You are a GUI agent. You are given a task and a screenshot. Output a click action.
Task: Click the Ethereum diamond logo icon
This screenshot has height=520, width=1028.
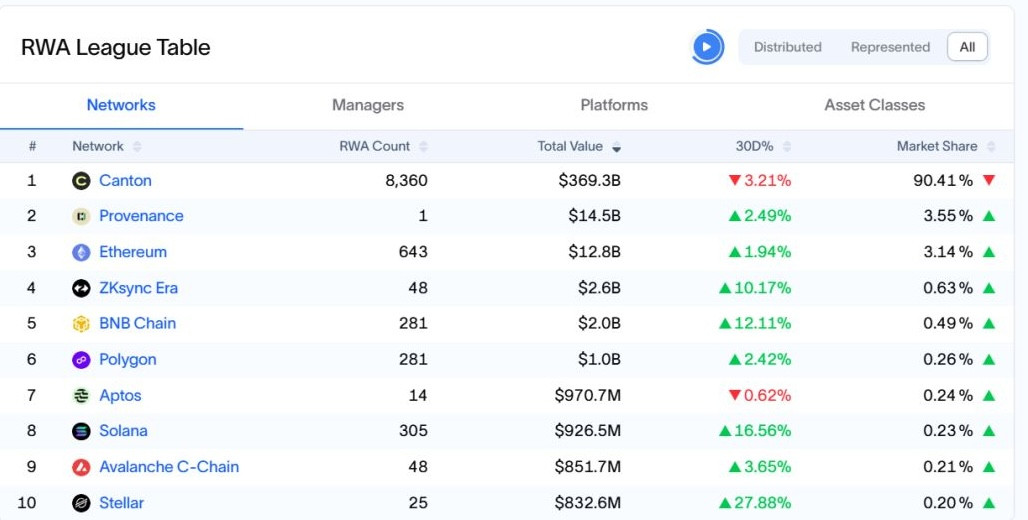coord(81,252)
